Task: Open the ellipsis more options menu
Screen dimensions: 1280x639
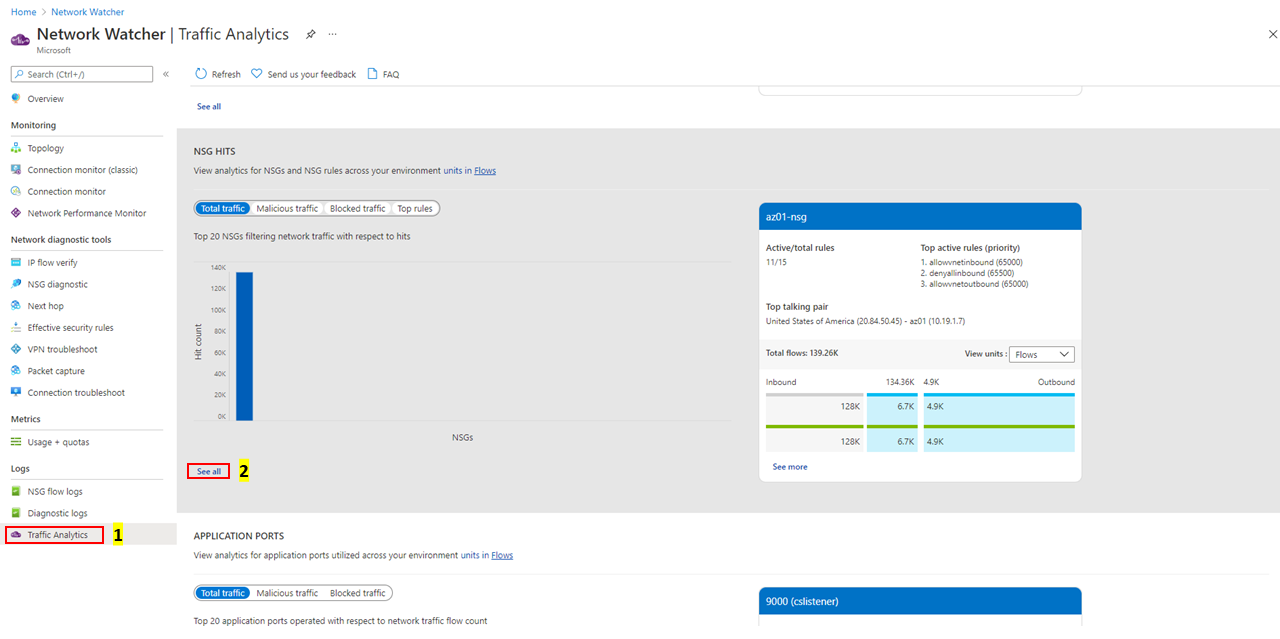Action: (x=333, y=34)
